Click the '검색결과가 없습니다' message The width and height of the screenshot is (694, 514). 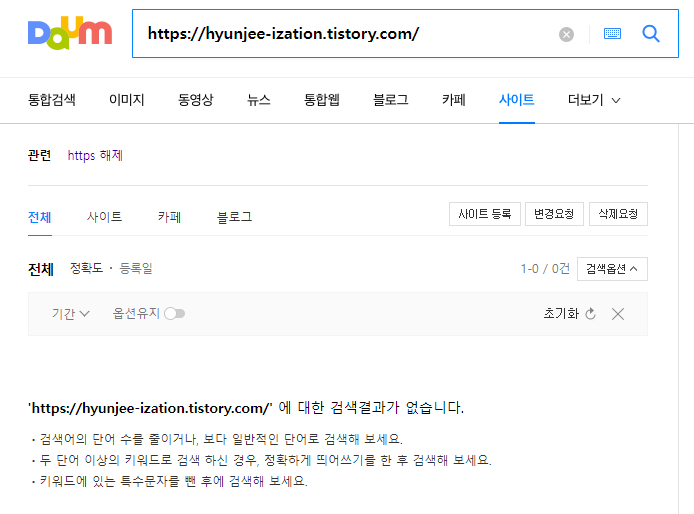point(397,408)
